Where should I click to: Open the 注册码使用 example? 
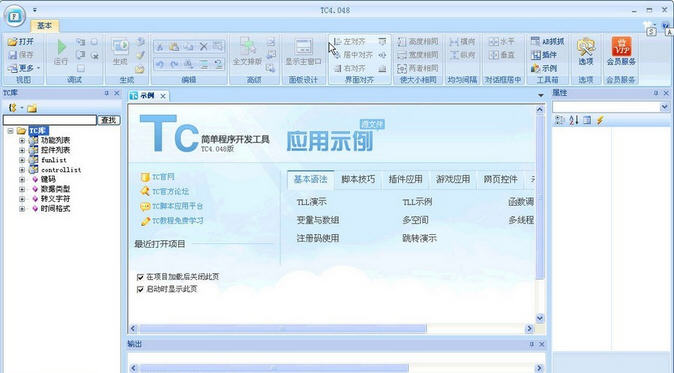click(x=318, y=238)
